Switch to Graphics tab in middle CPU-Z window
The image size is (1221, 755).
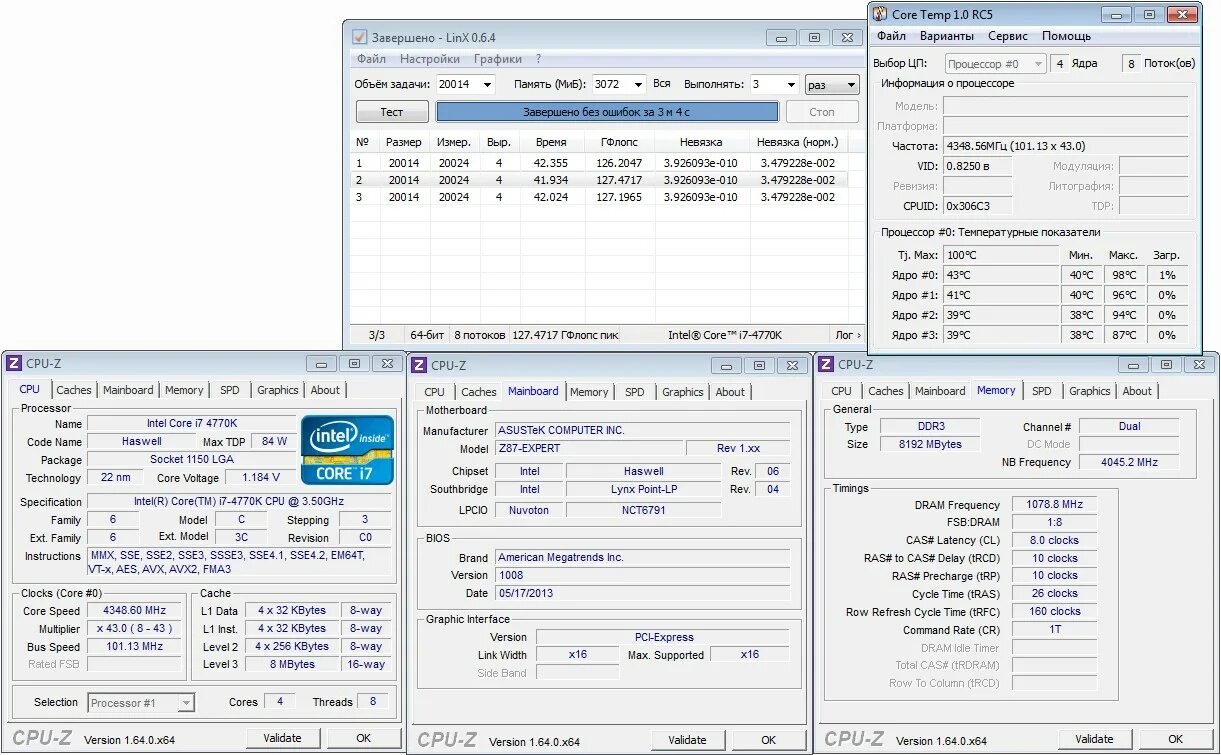click(683, 392)
